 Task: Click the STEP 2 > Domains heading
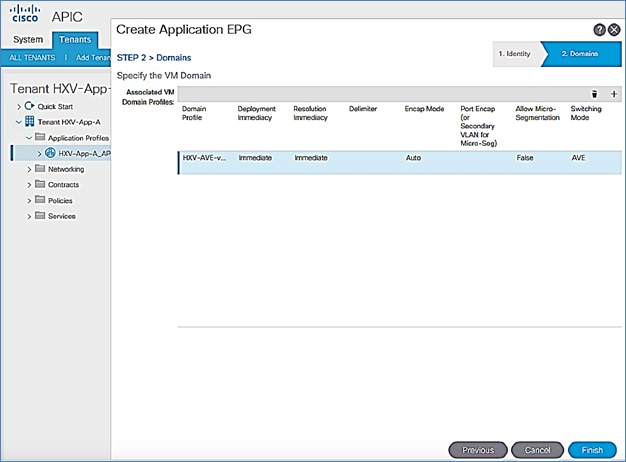click(x=154, y=58)
